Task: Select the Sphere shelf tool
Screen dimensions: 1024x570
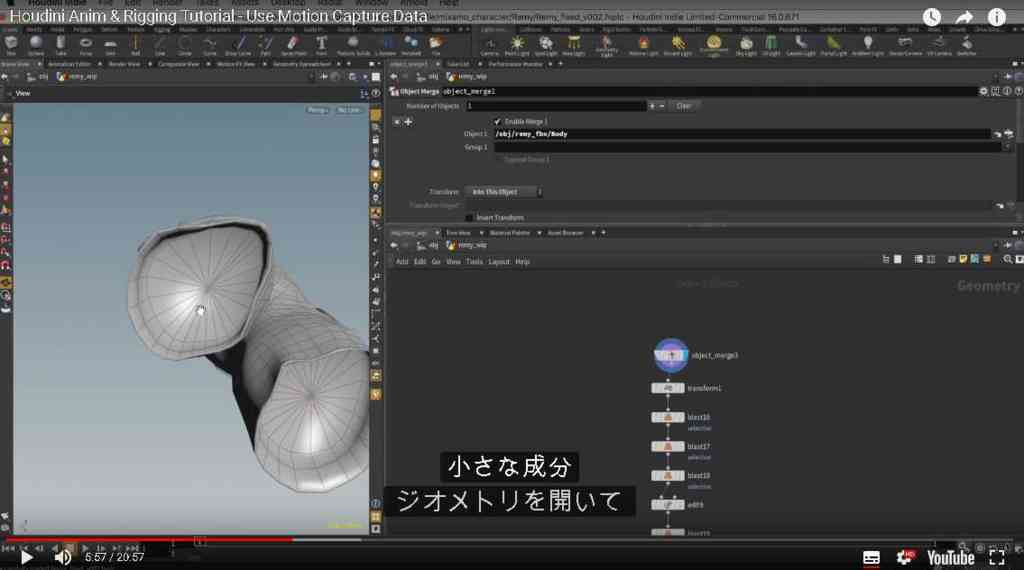Action: [36, 44]
